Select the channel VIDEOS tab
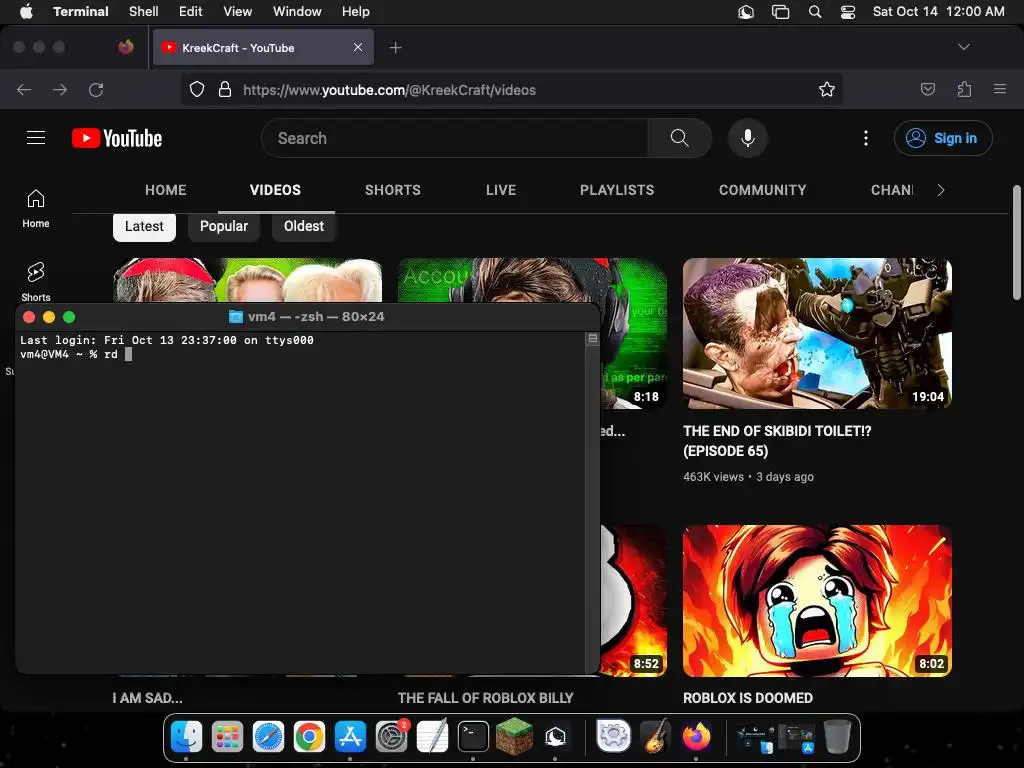Image resolution: width=1024 pixels, height=768 pixels. coord(276,190)
